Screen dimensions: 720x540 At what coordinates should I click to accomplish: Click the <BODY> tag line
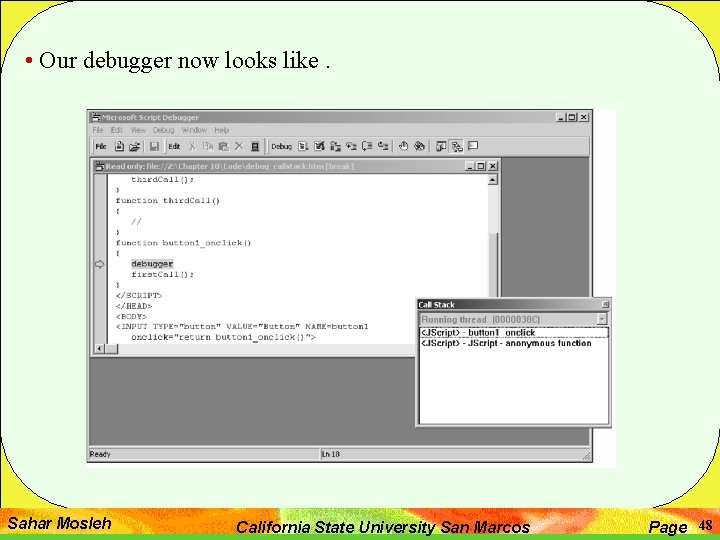pos(131,317)
